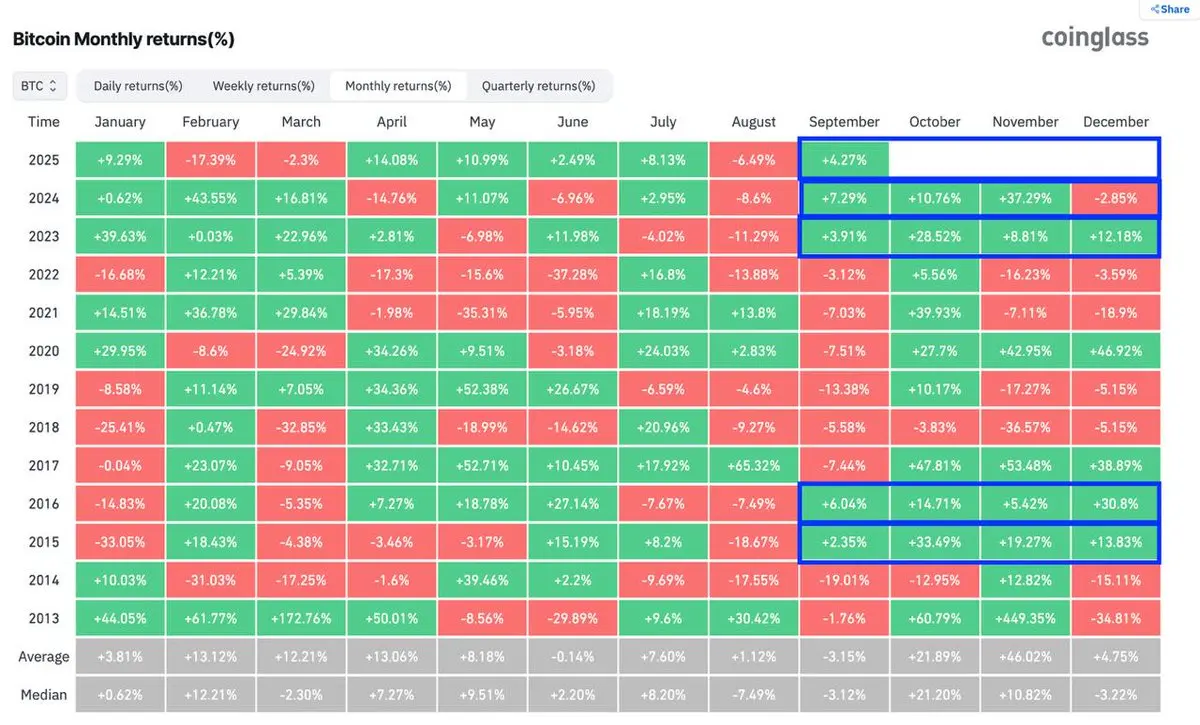Click the September 2025 +4.27% cell
Screen dimensions: 1200x725
(x=844, y=160)
